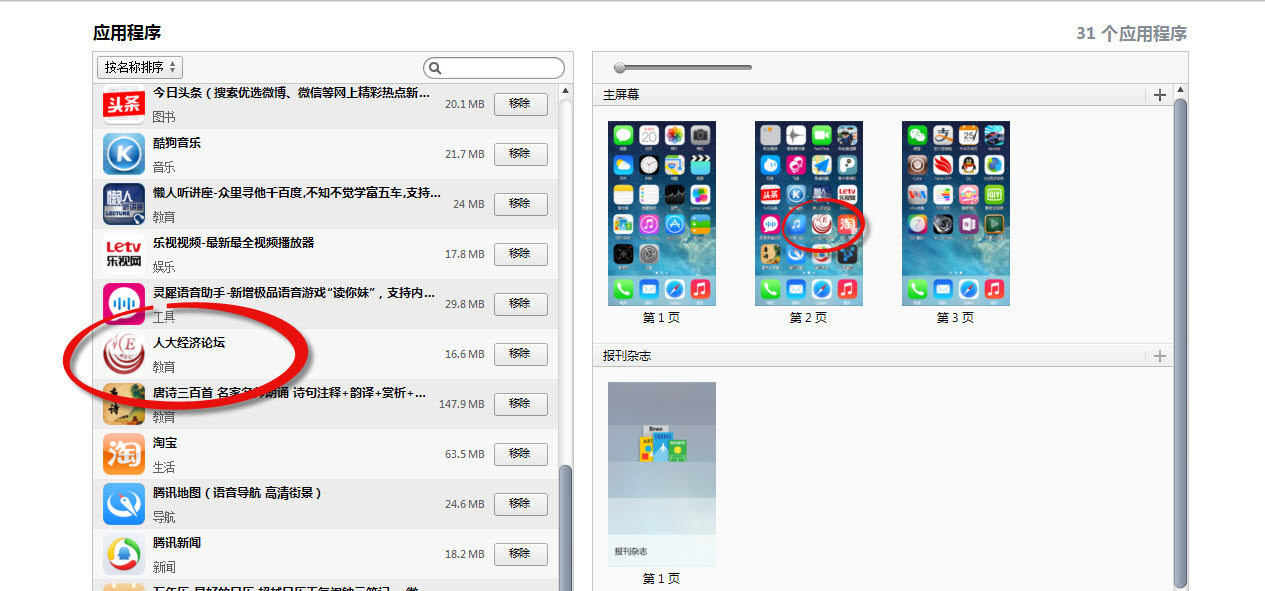Click the 应用程序 heading
Screen dimensions: 1265x591
(127, 33)
